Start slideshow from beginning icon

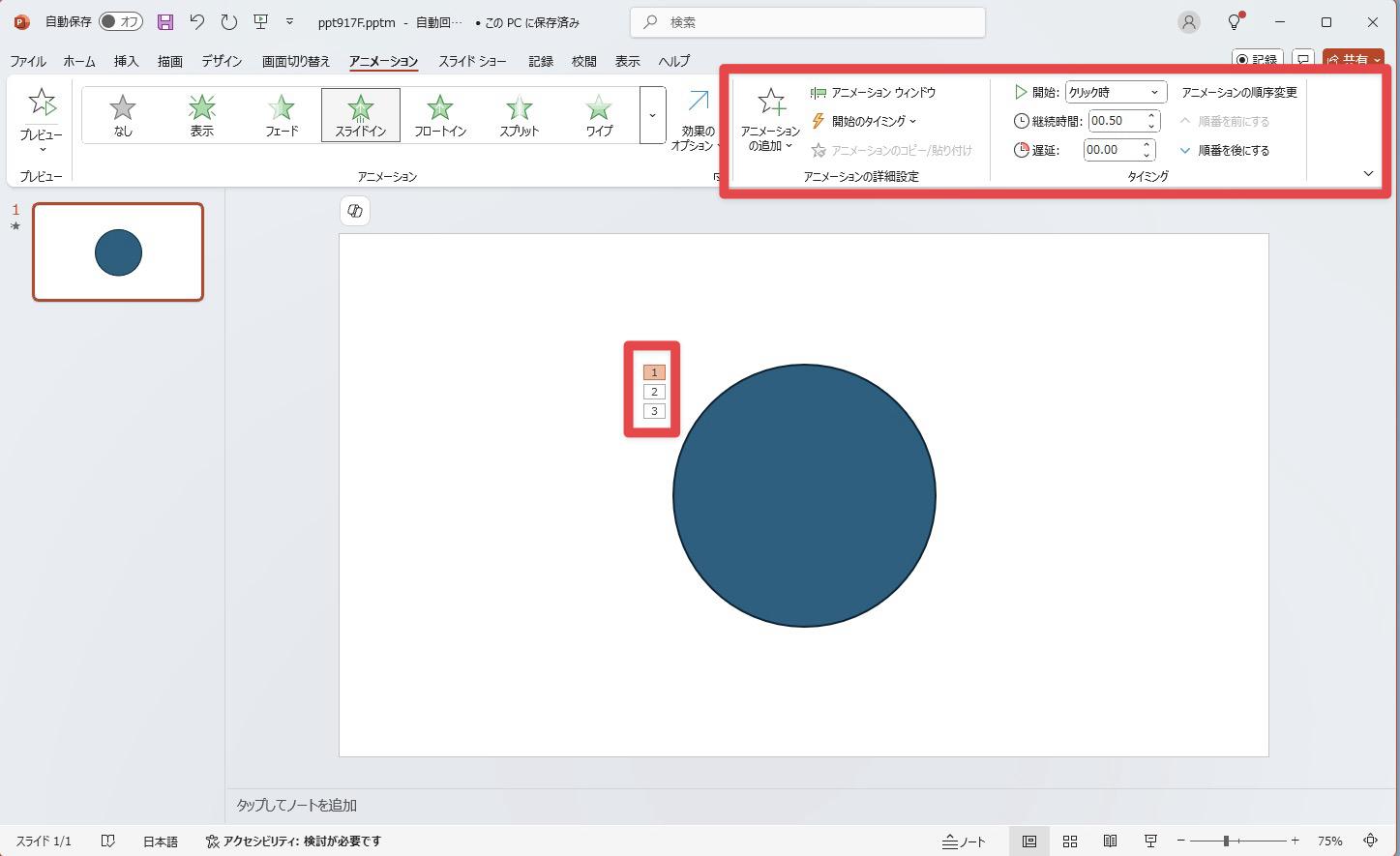click(x=260, y=21)
